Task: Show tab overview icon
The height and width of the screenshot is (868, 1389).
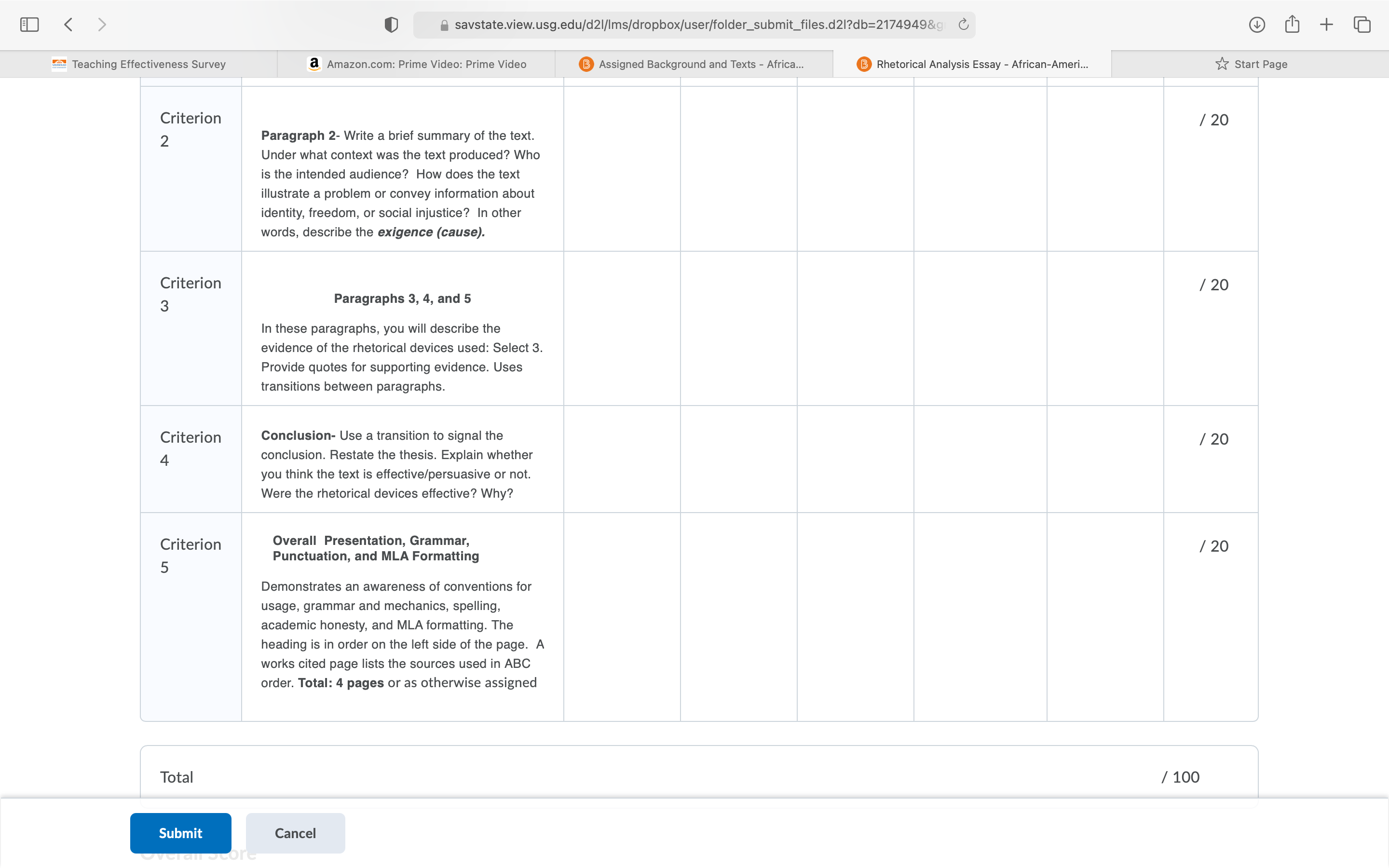Action: [x=1362, y=25]
